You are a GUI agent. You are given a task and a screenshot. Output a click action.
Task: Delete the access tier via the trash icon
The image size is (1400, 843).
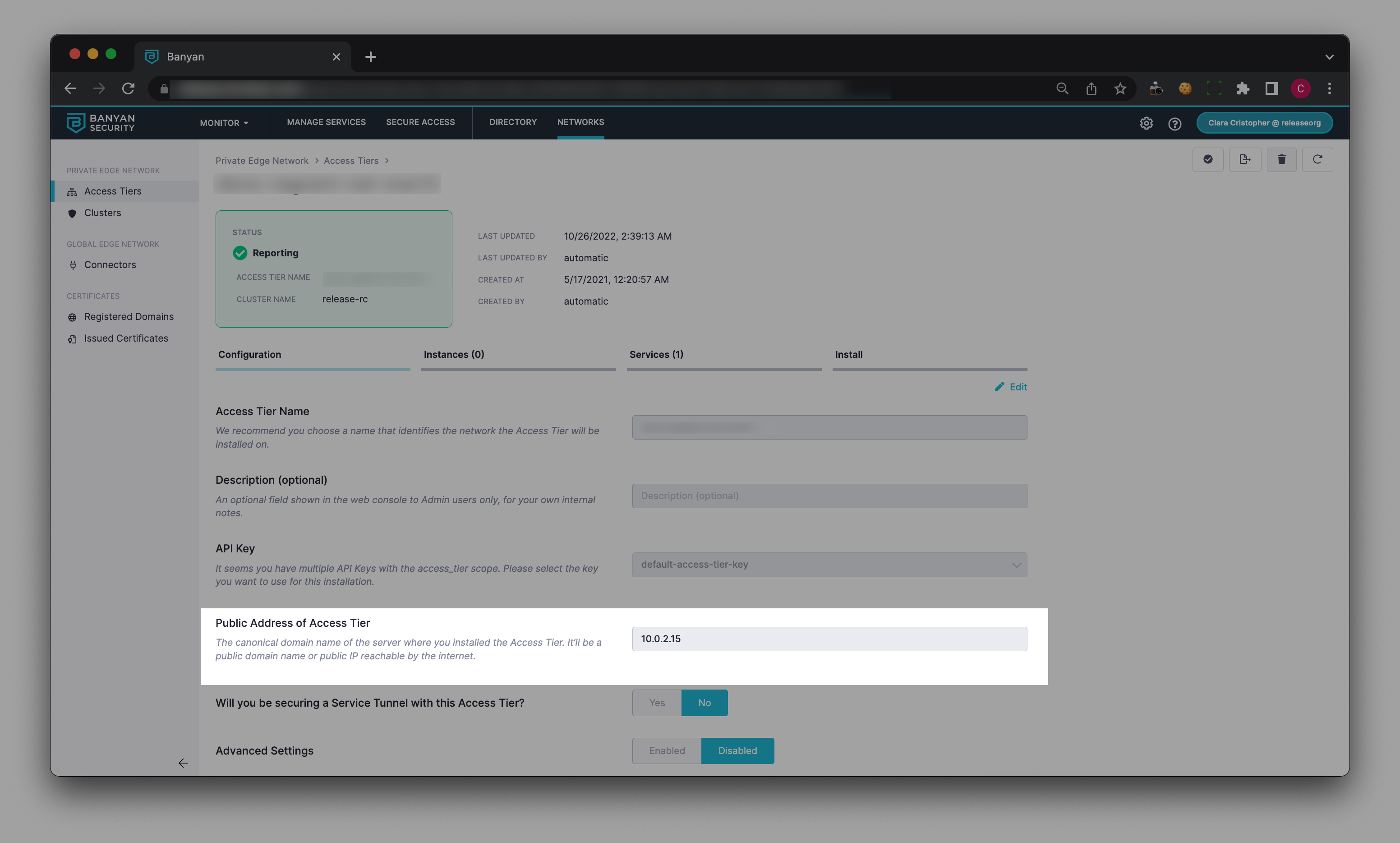[x=1281, y=160]
